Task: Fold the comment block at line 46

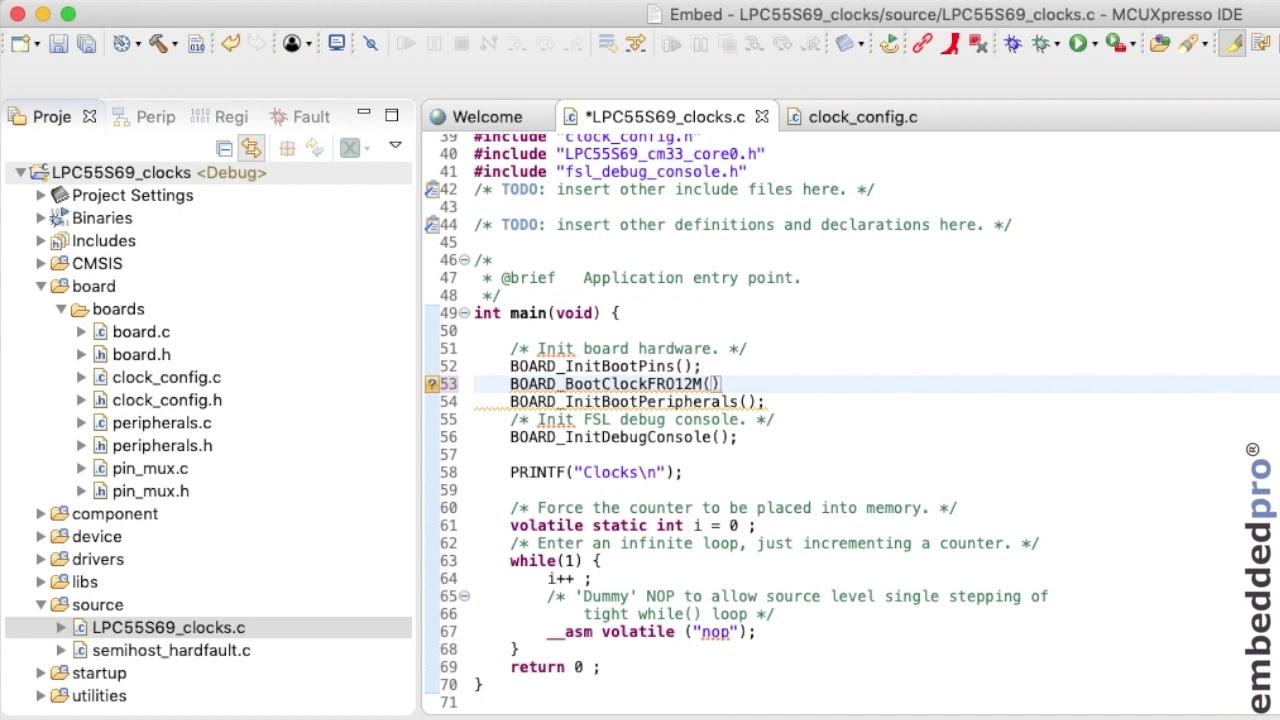Action: [x=464, y=260]
